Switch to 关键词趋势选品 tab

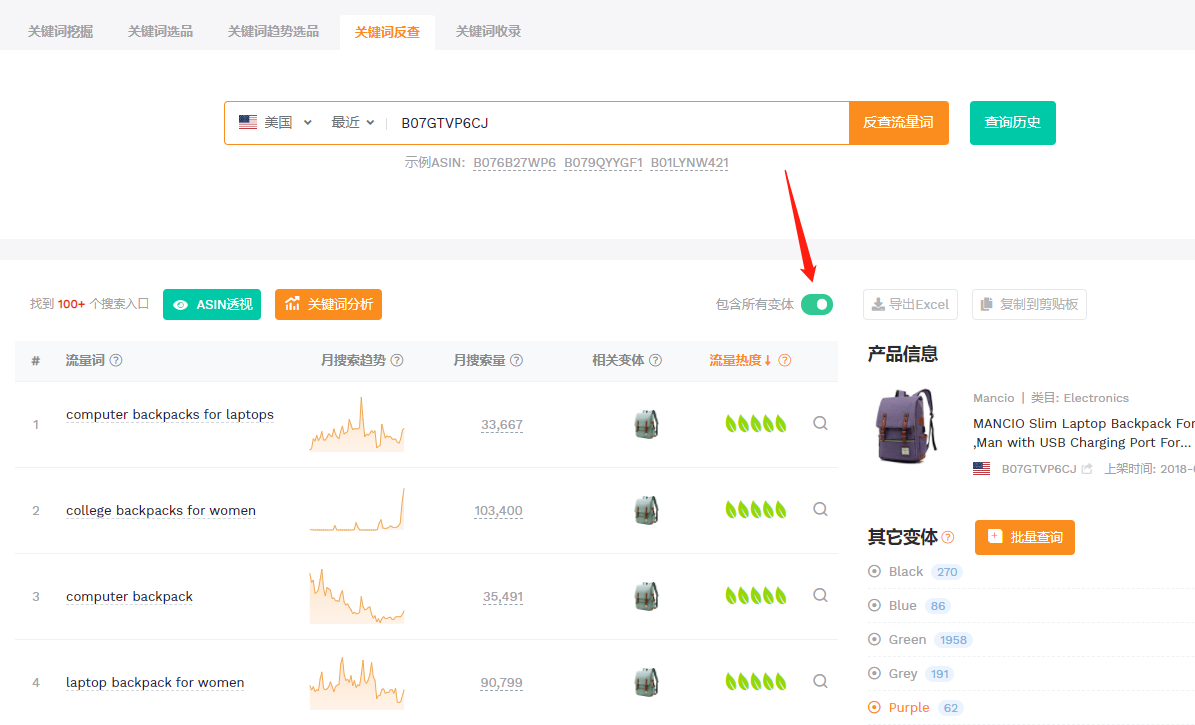273,31
